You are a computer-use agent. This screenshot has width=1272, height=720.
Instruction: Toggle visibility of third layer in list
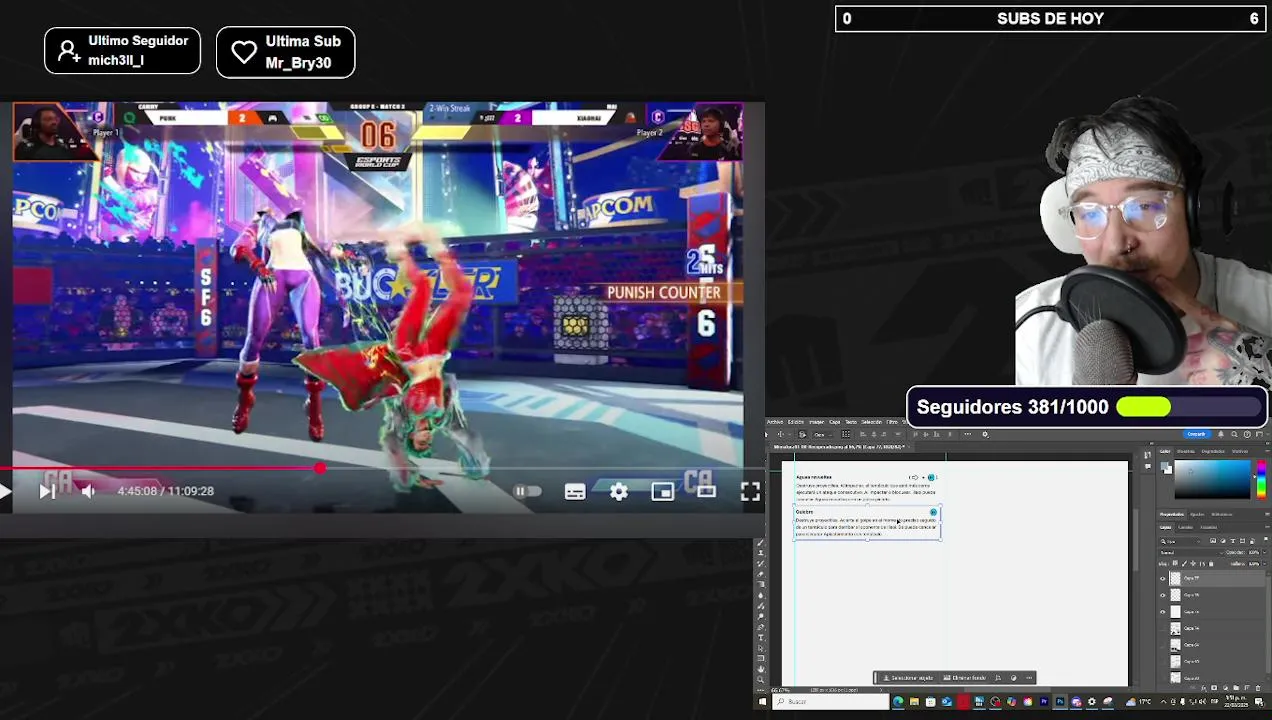[1162, 612]
